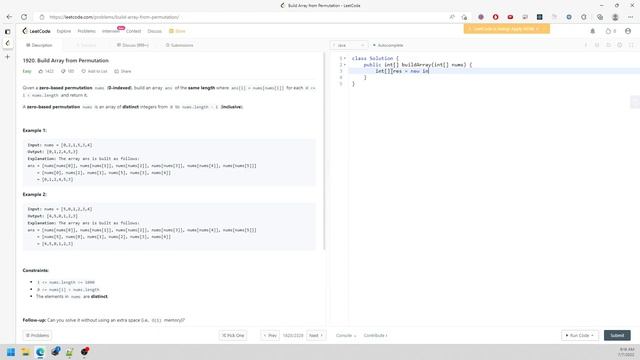Click the read aloud icon in address bar

click(452, 17)
